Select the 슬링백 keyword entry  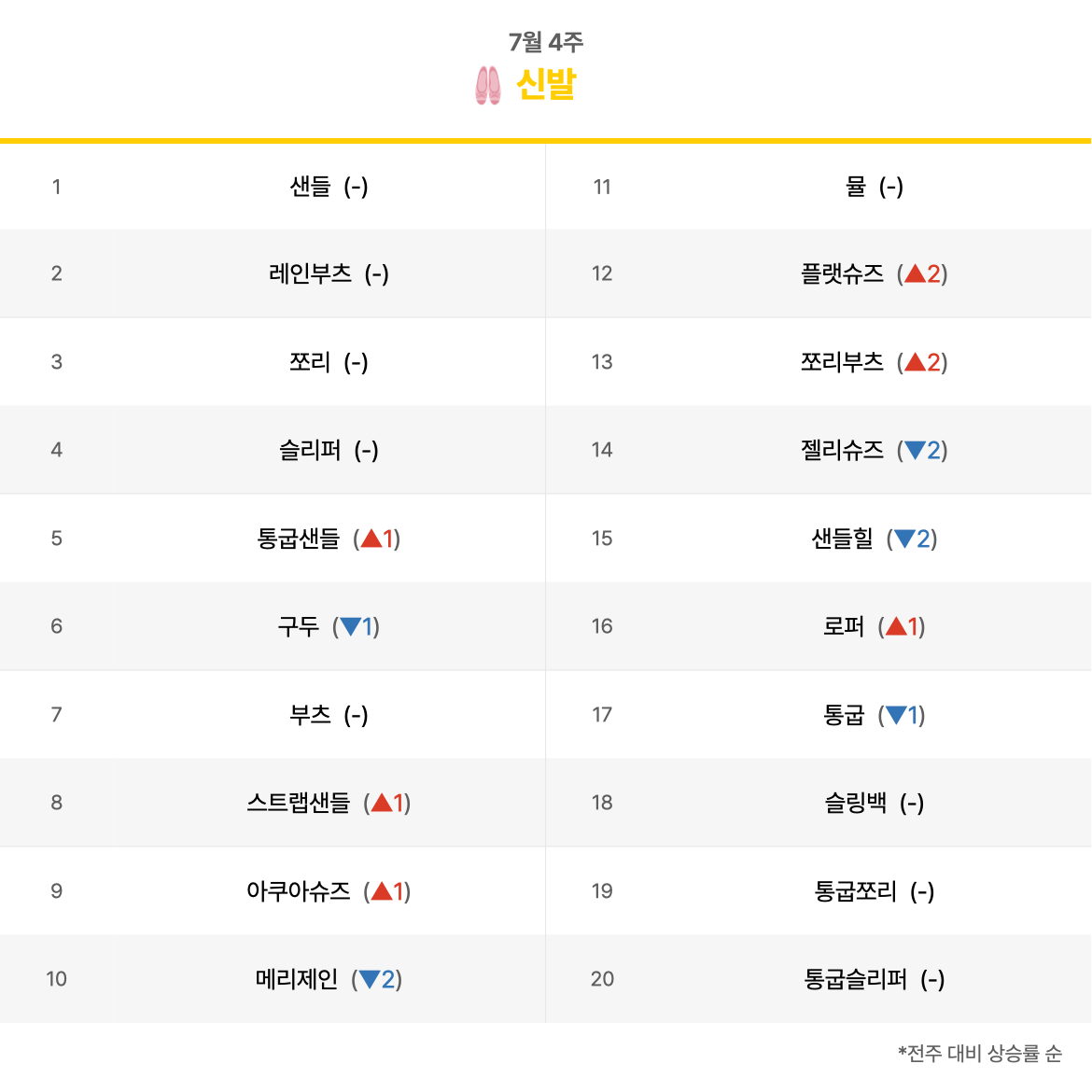pyautogui.click(x=855, y=803)
